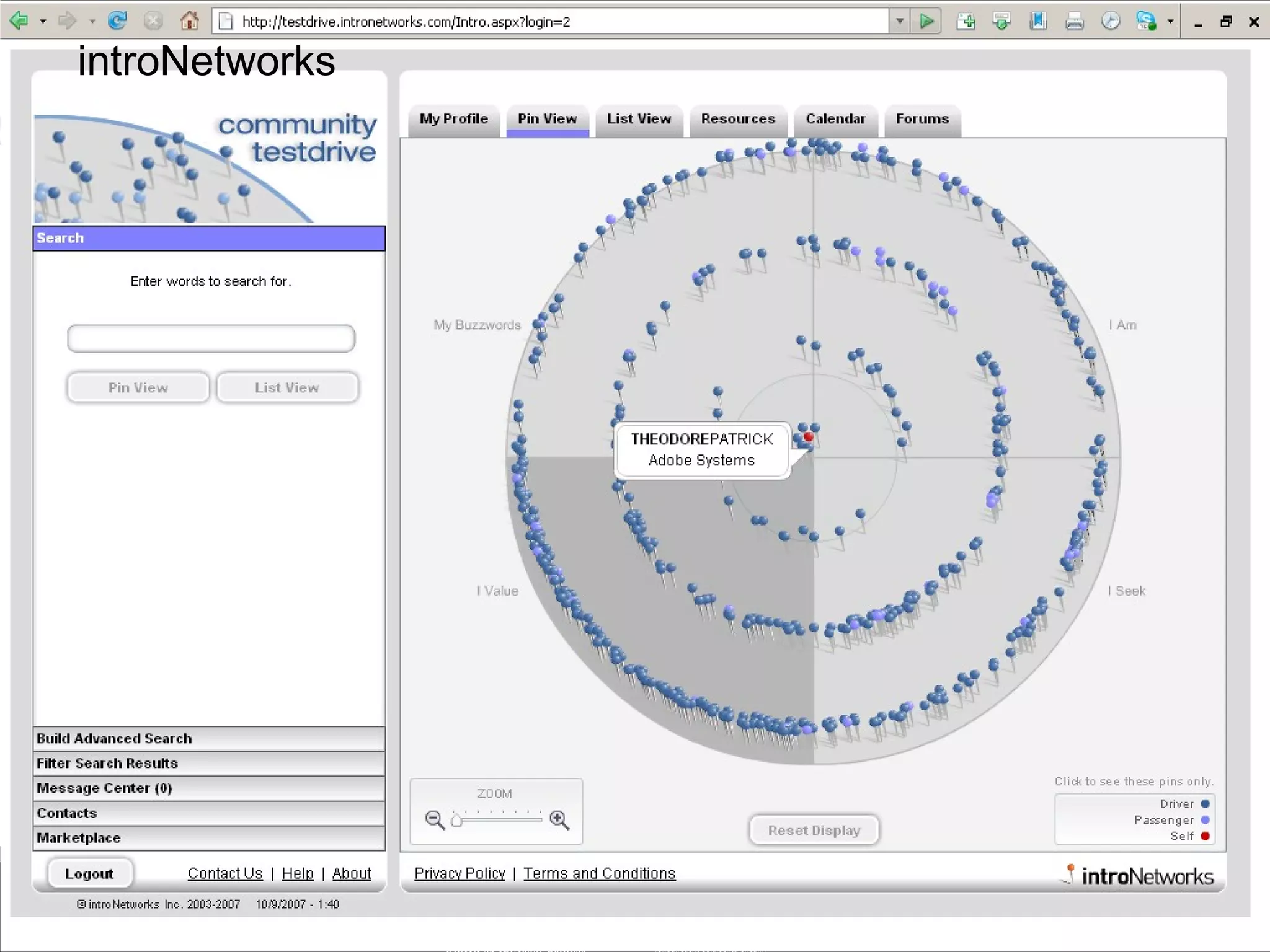Image resolution: width=1270 pixels, height=952 pixels.
Task: Reload the page with the refresh icon
Action: [117, 21]
